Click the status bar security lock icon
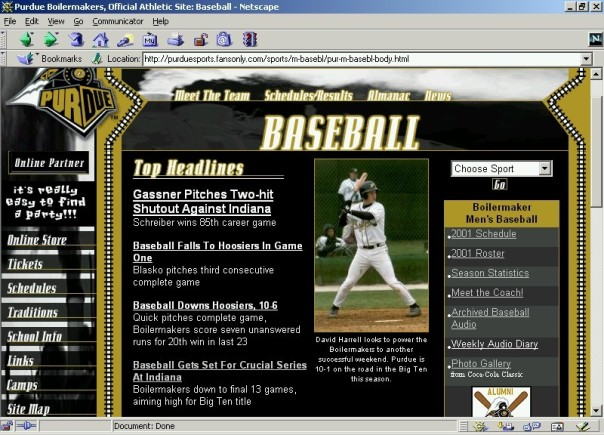Screen dimensions: 604x435 pos(7,426)
